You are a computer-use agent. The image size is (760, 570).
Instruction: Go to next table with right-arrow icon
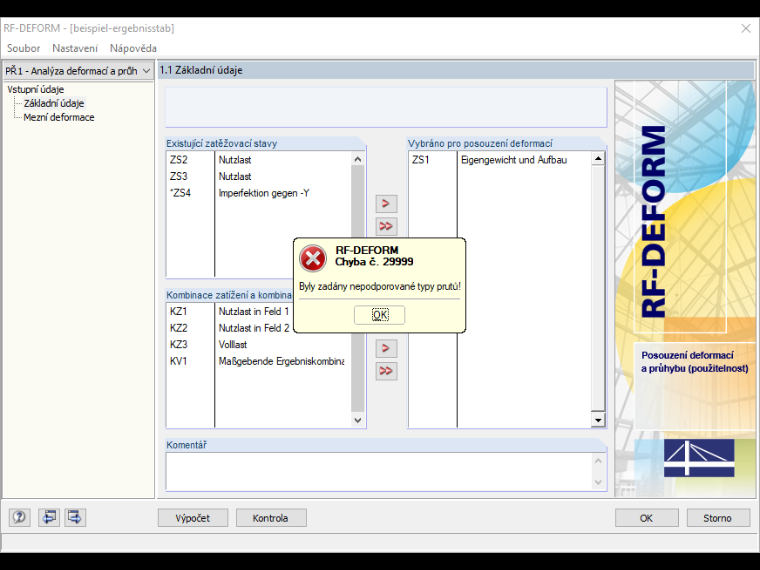[75, 517]
